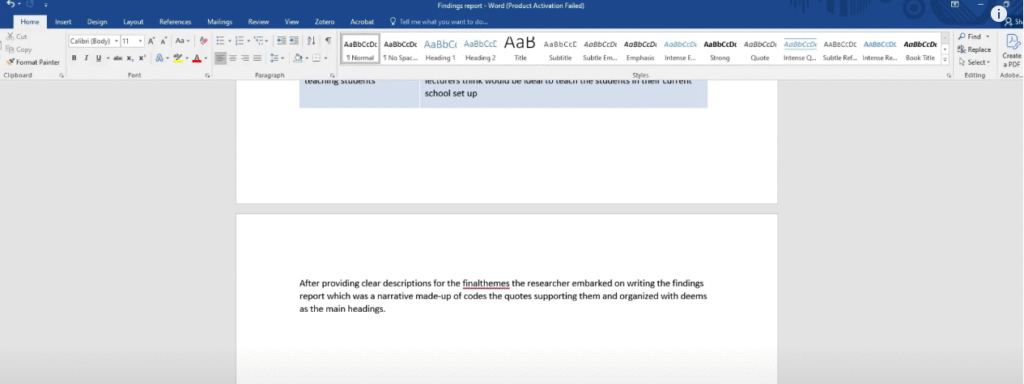The image size is (1024, 384).
Task: Apply red font color
Action: (x=197, y=58)
